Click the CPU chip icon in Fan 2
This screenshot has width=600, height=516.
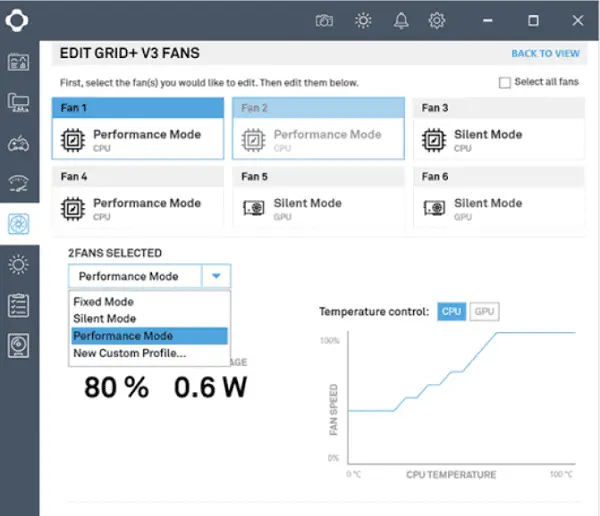[x=253, y=140]
